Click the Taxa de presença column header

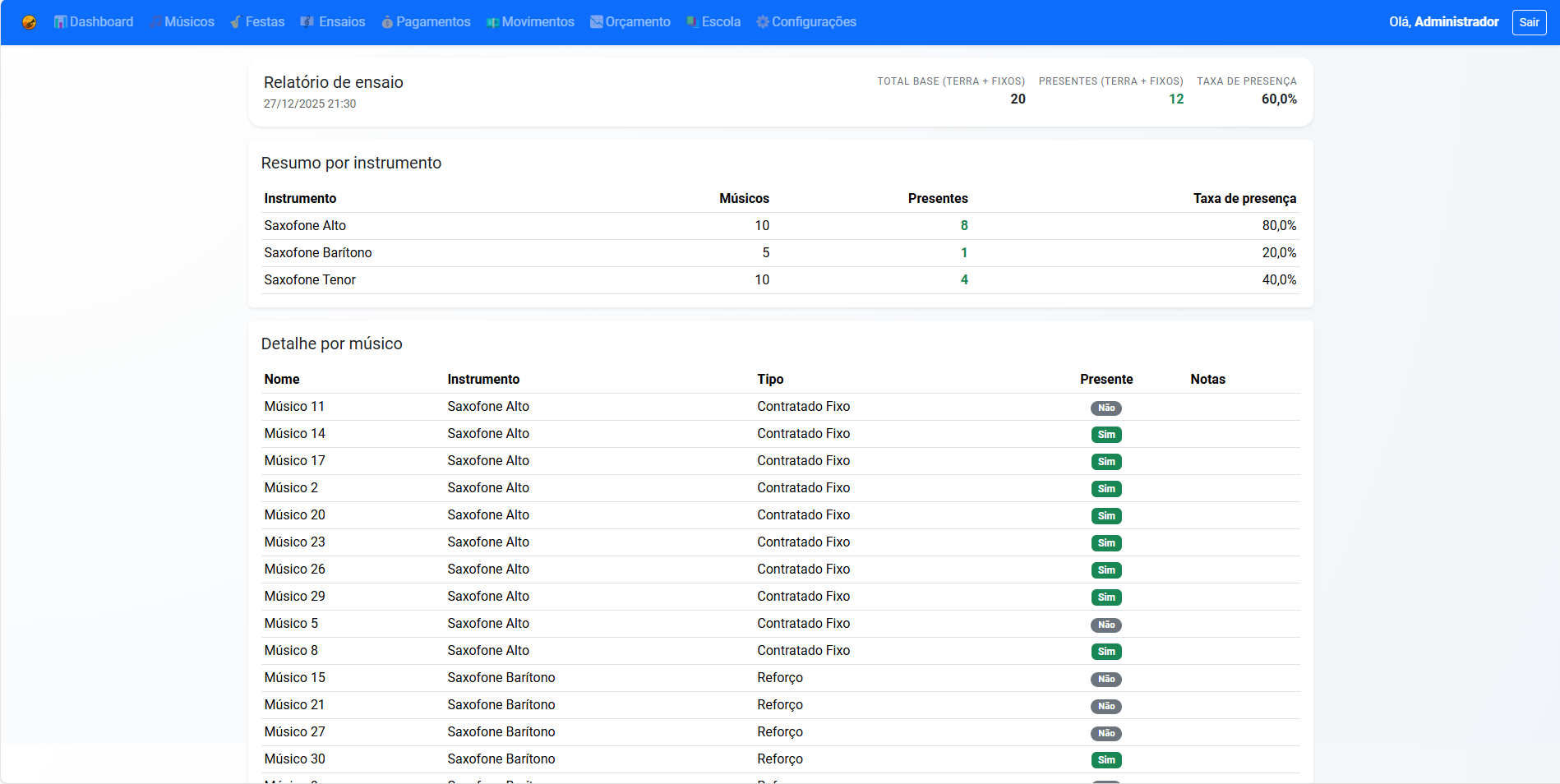coord(1244,199)
